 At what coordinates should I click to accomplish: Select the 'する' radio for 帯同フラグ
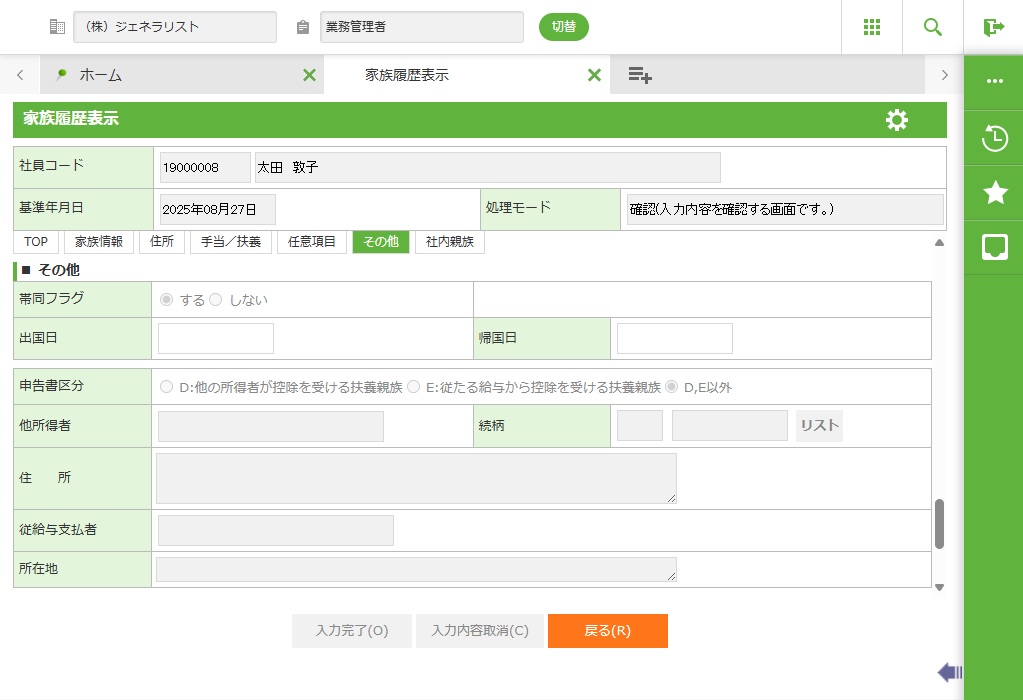(166, 300)
